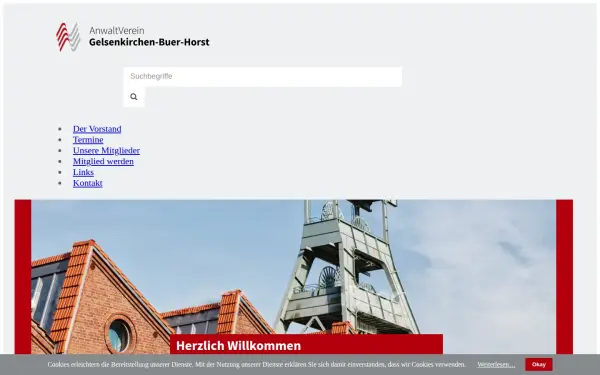The width and height of the screenshot is (600, 375).
Task: Select Mitglied werden navigation link
Action: [x=103, y=161]
